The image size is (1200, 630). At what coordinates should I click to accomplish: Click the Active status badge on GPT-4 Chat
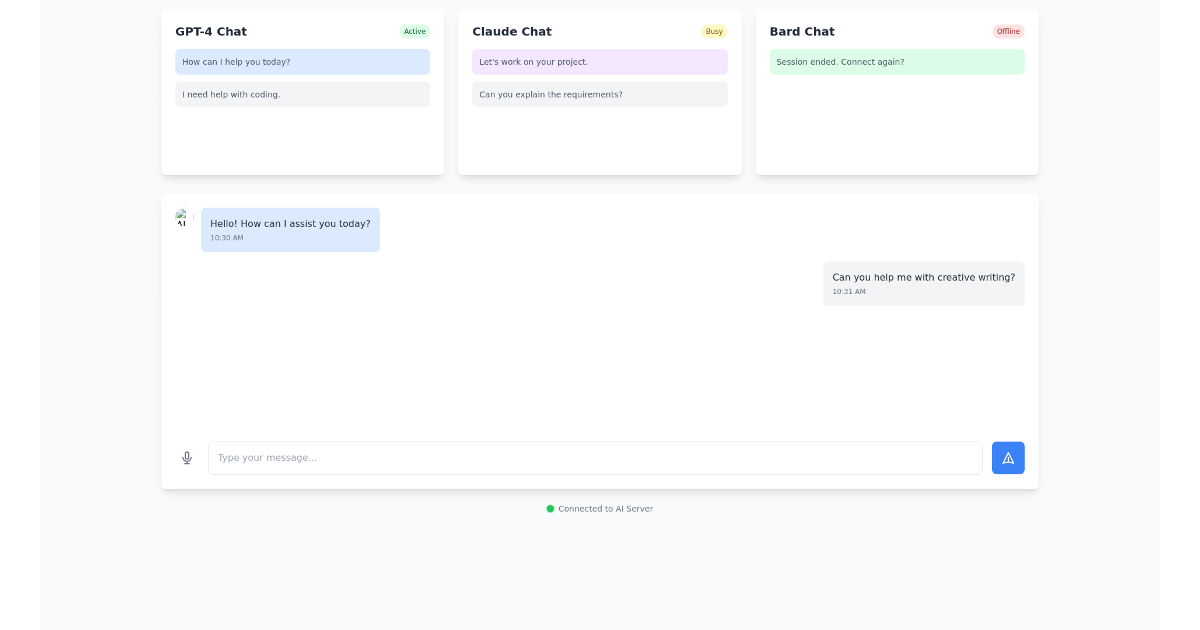414,31
